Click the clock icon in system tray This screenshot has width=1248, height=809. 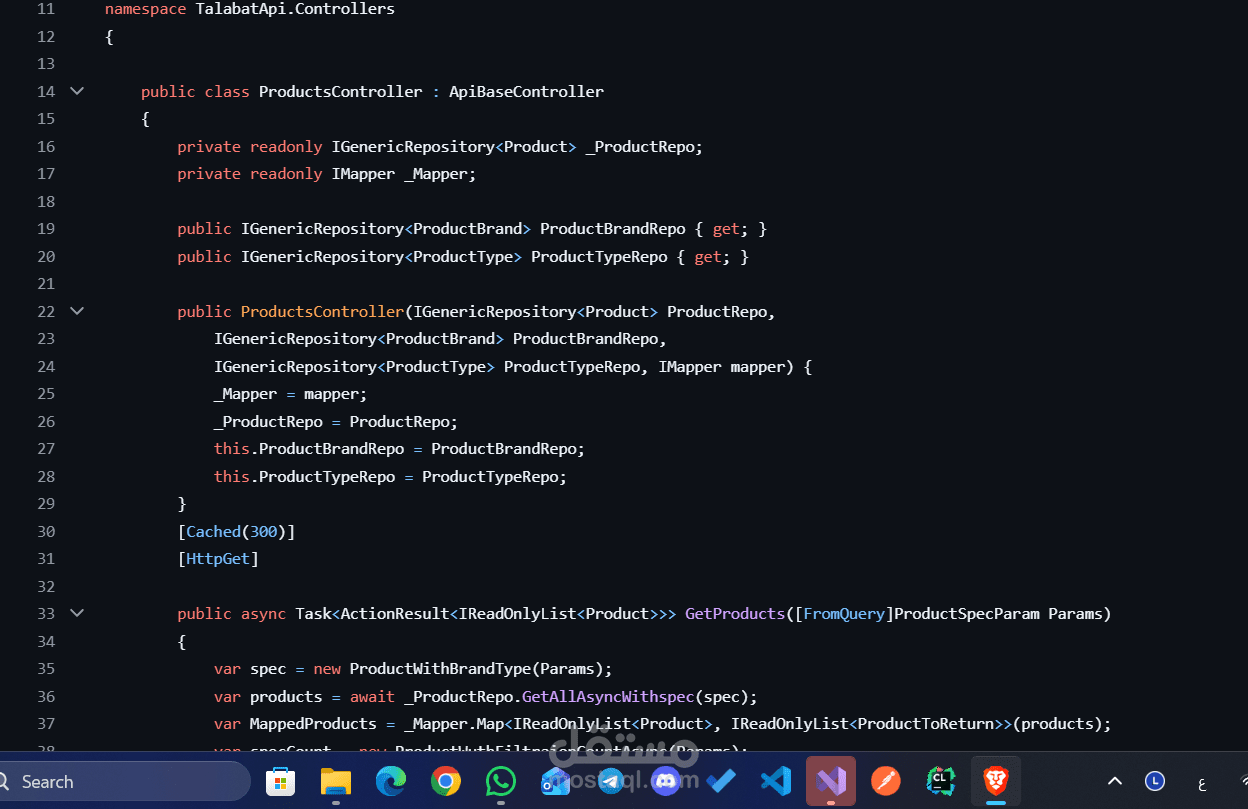click(1155, 781)
